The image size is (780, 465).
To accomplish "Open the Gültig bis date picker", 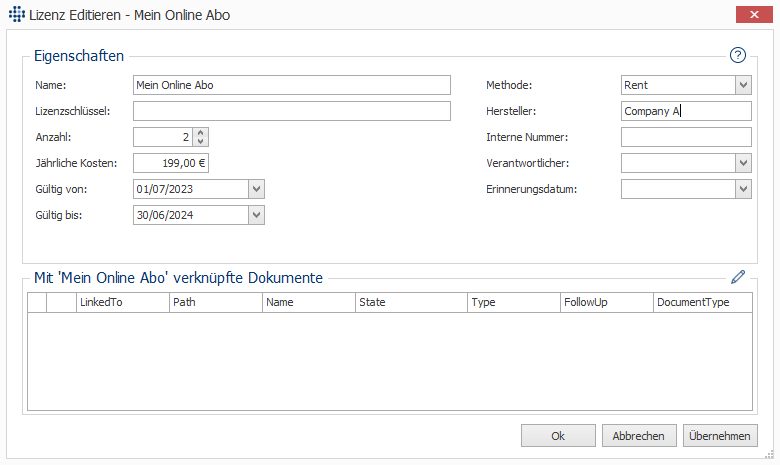I will pyautogui.click(x=256, y=215).
